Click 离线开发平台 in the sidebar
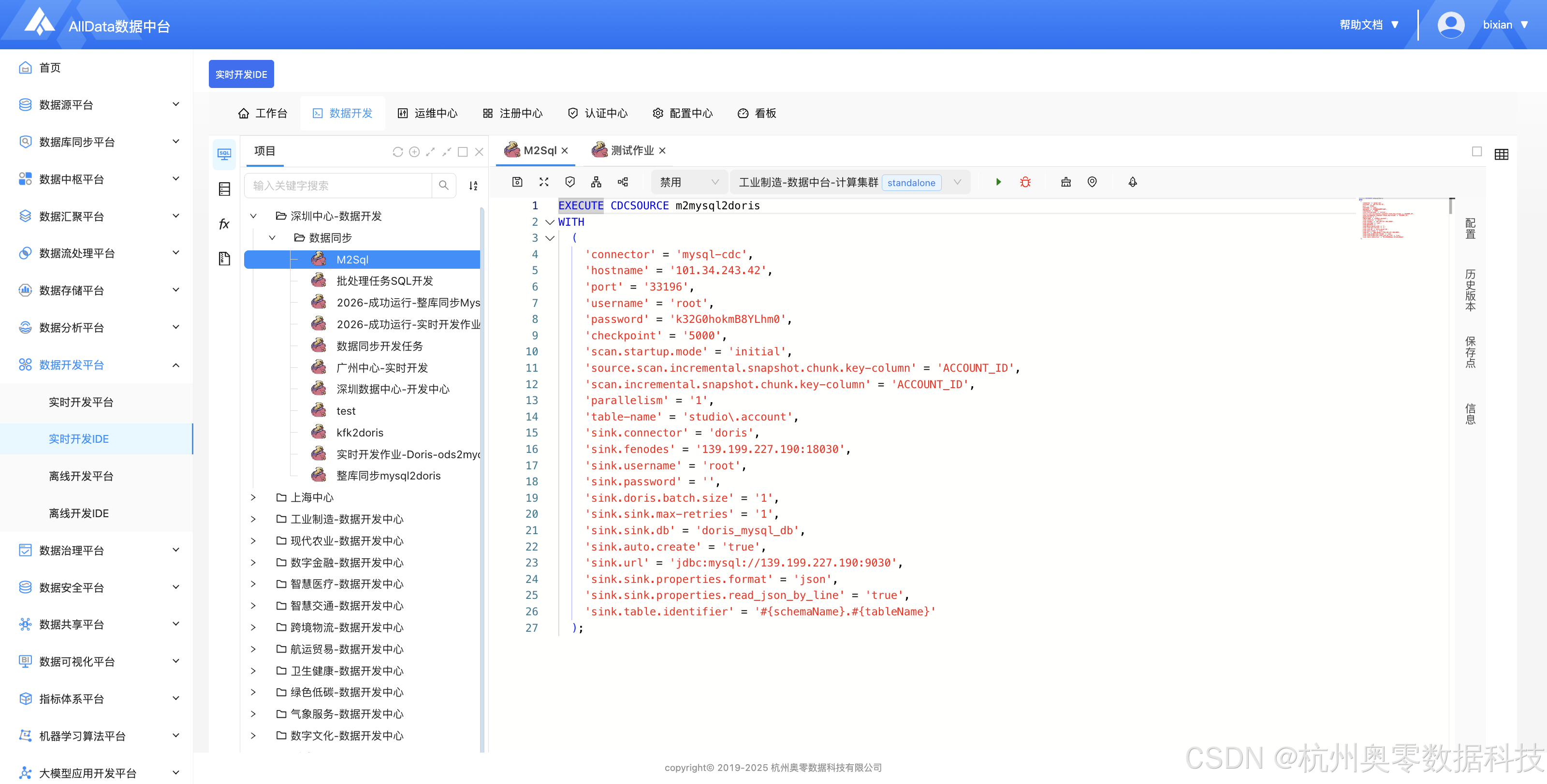Viewport: 1547px width, 784px height. (x=81, y=476)
